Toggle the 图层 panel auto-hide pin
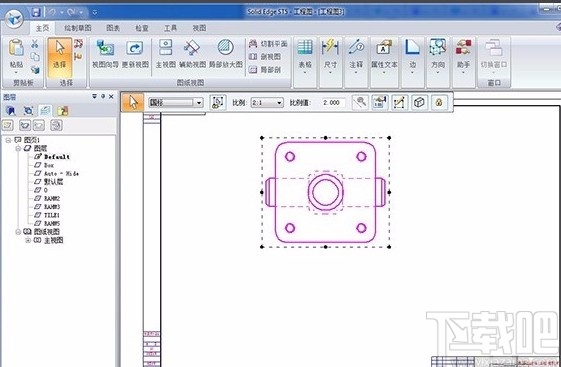Screen dimensions: 561x367 [103, 96]
